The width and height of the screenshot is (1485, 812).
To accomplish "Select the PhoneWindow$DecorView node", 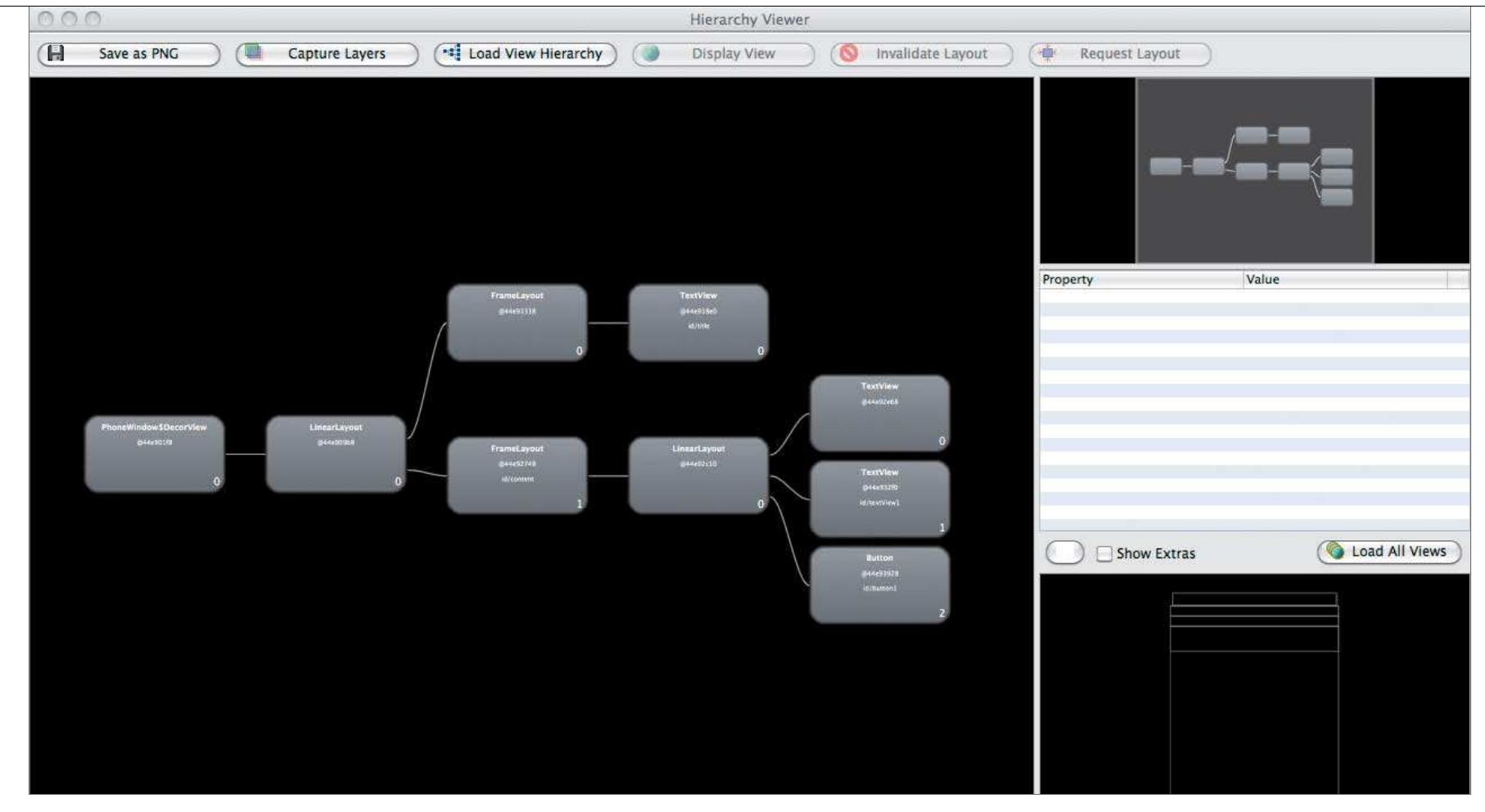I will (x=154, y=454).
